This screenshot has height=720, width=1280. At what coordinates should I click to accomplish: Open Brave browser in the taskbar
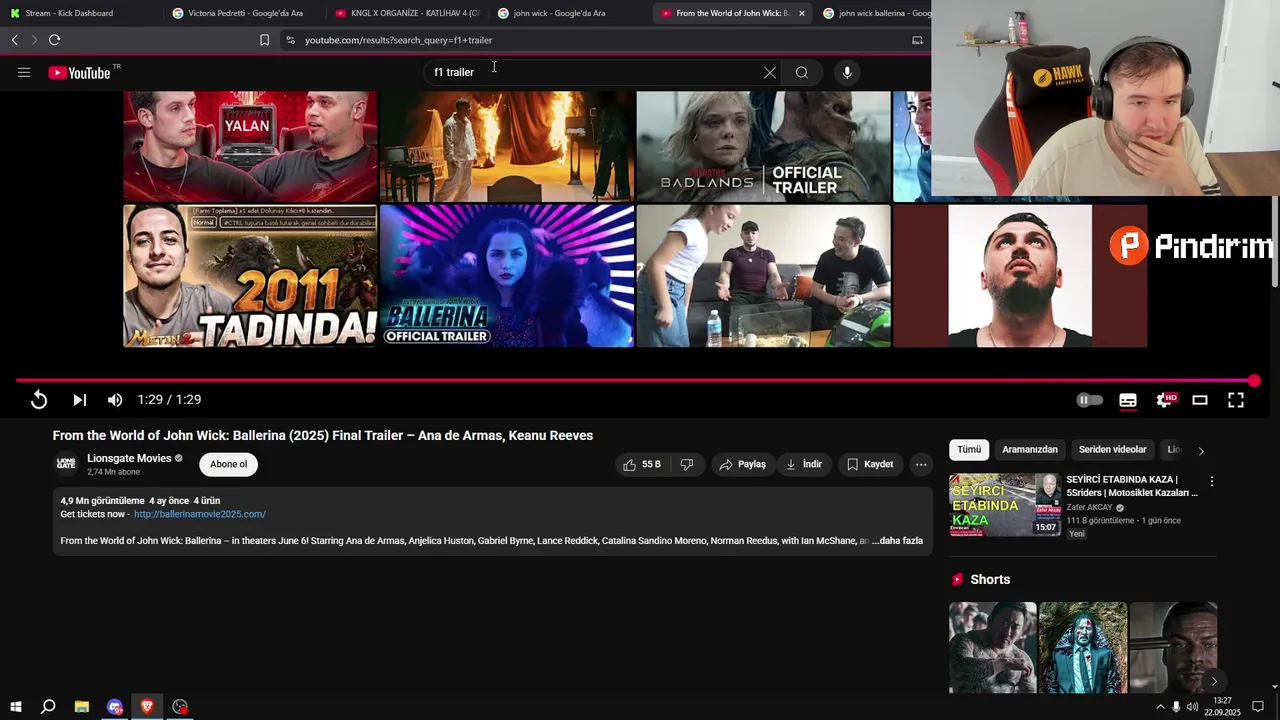coord(147,707)
